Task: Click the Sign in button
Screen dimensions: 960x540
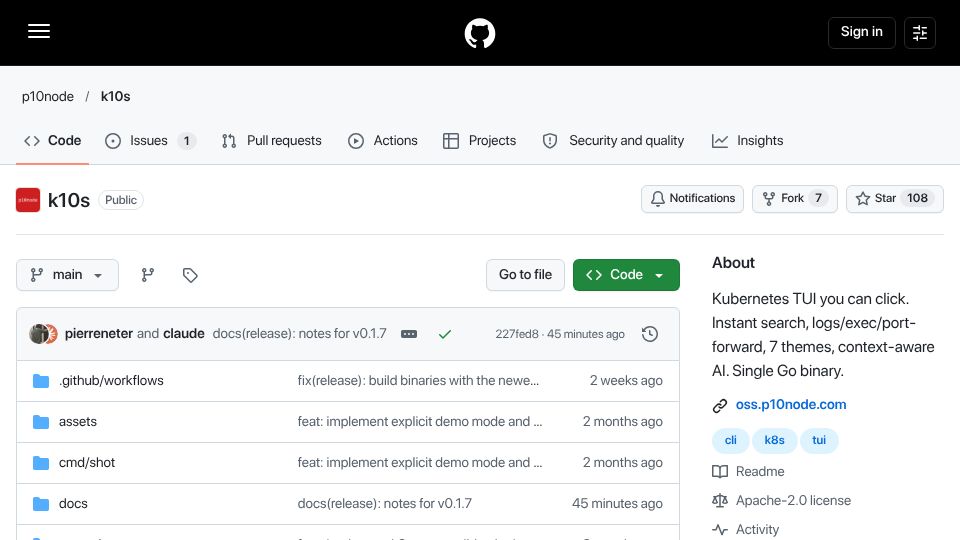Action: [861, 32]
